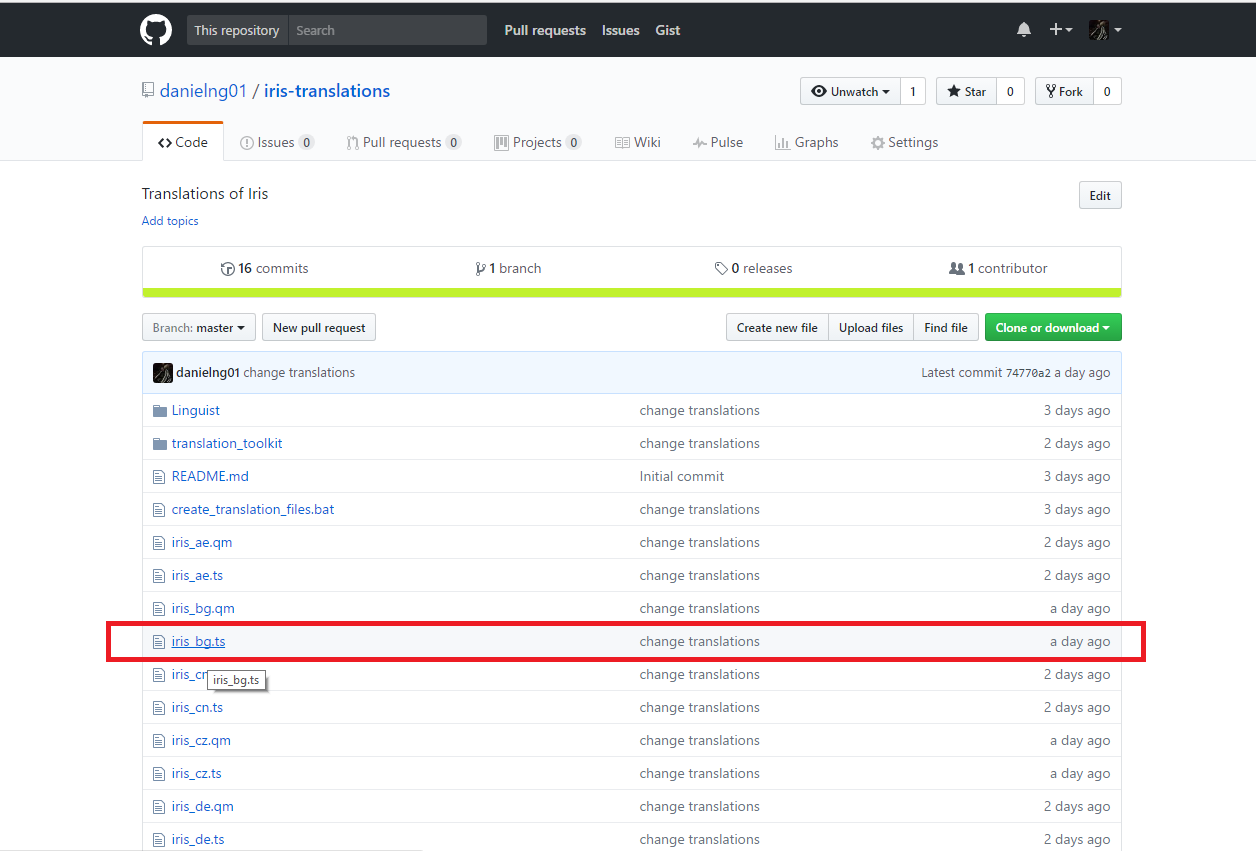
Task: Edit the repository description
Action: click(x=1100, y=195)
